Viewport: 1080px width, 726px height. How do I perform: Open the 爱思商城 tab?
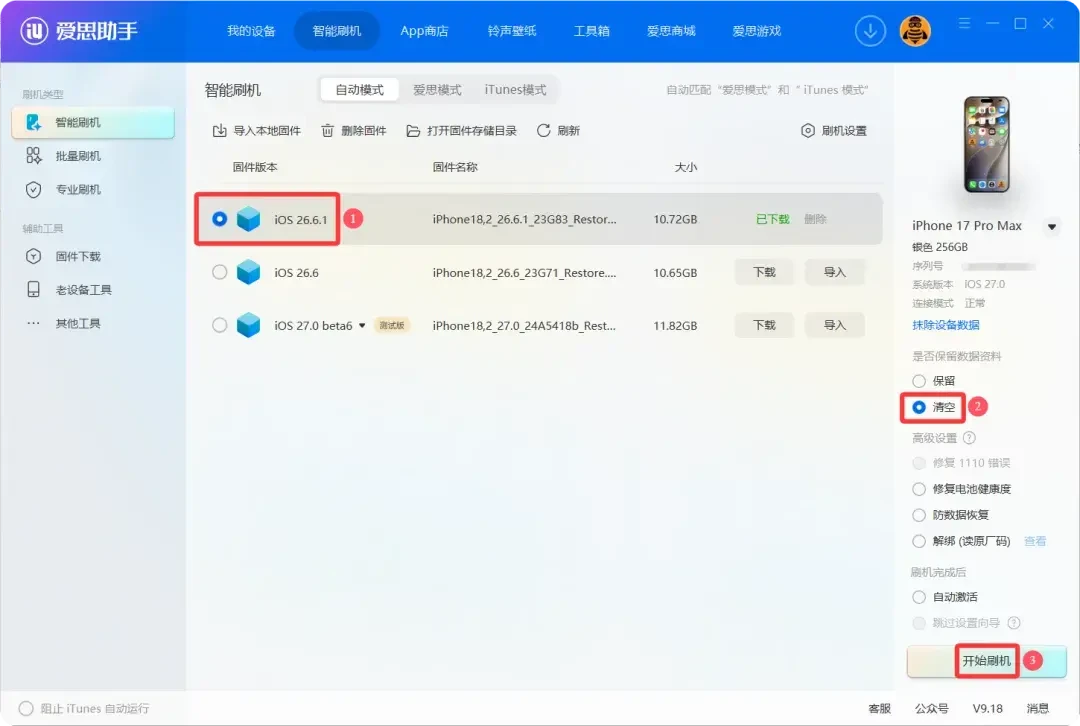(x=671, y=31)
